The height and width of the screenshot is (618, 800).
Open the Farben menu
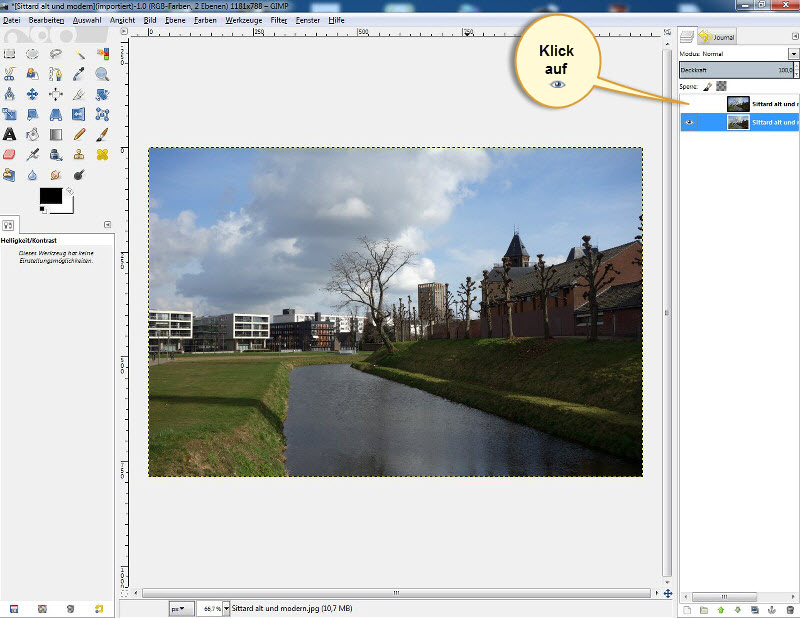[x=205, y=20]
